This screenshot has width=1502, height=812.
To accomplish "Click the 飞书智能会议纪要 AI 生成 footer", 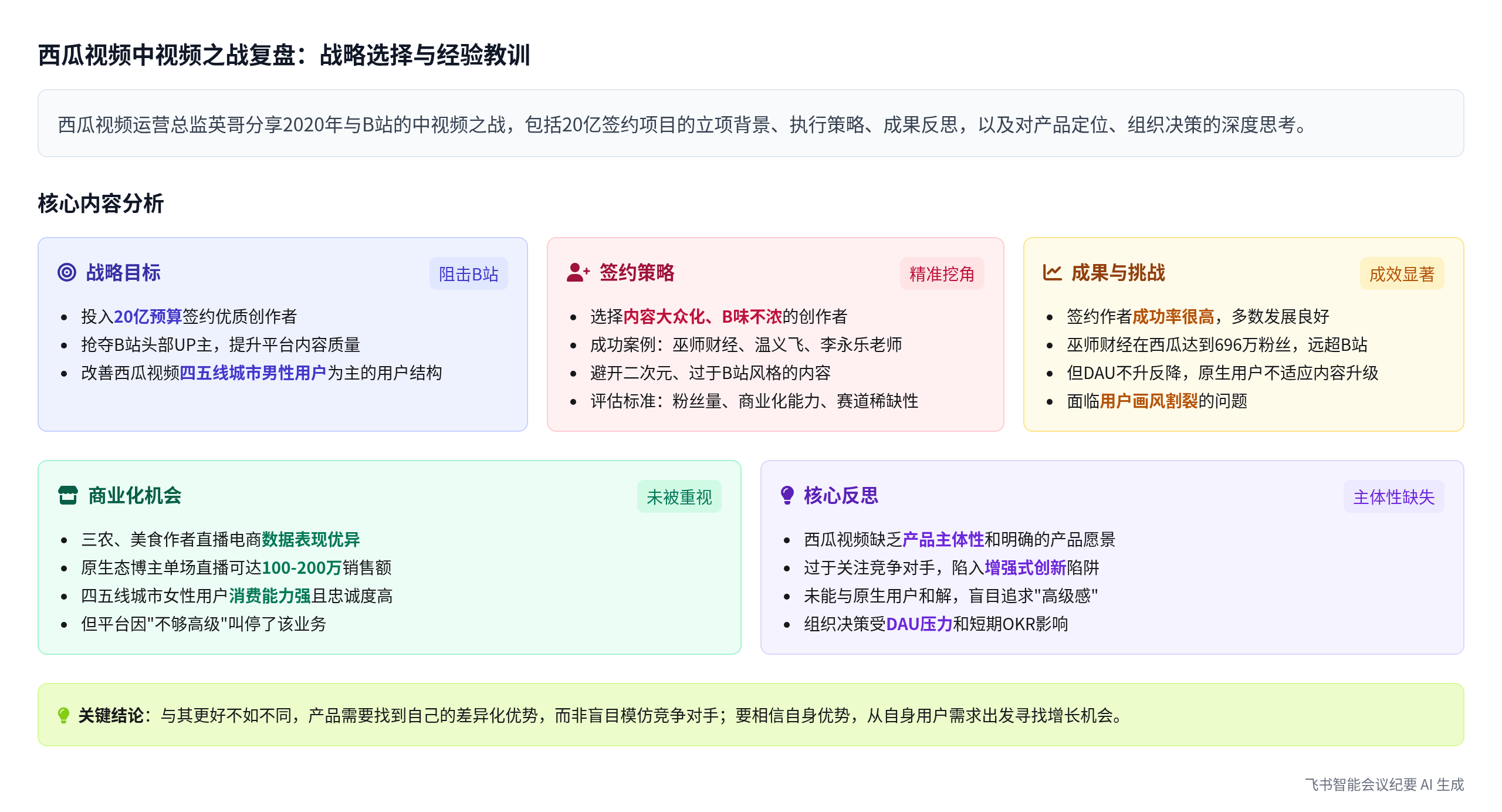I will click(1384, 784).
